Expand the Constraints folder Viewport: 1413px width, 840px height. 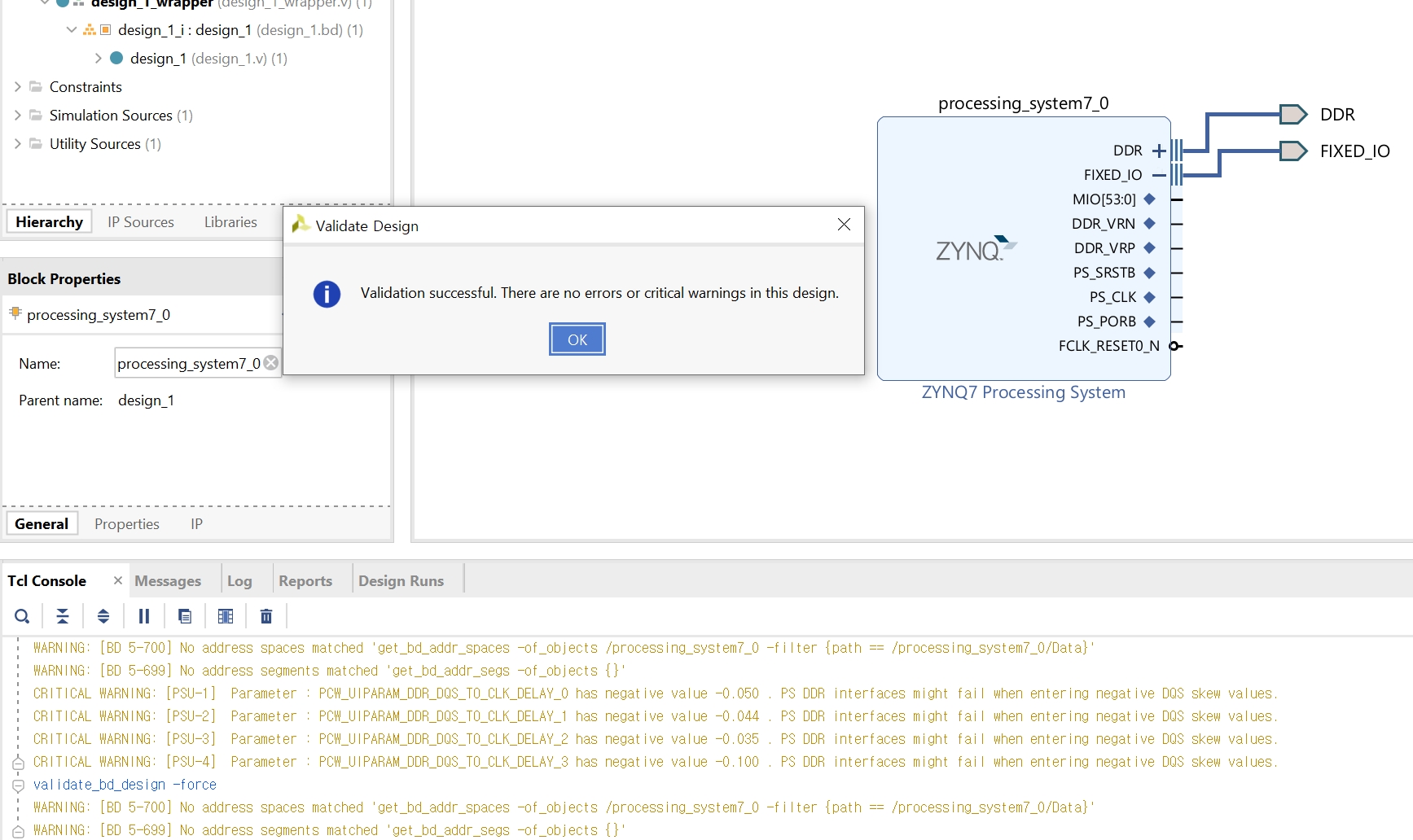tap(17, 86)
